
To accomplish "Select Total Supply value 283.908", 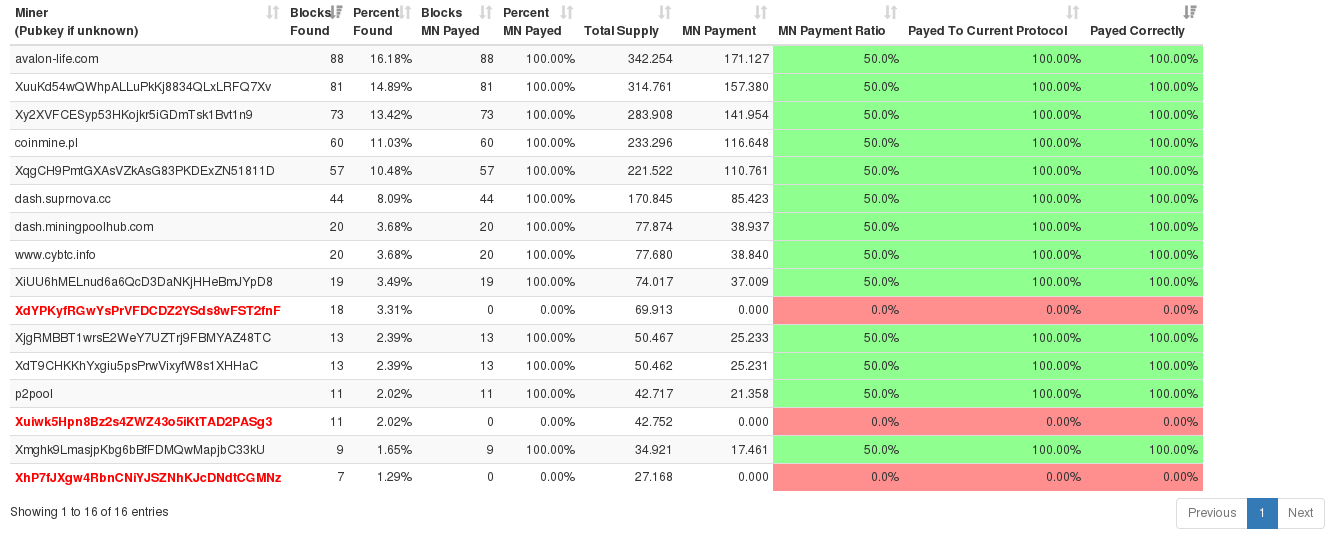I will coord(650,115).
